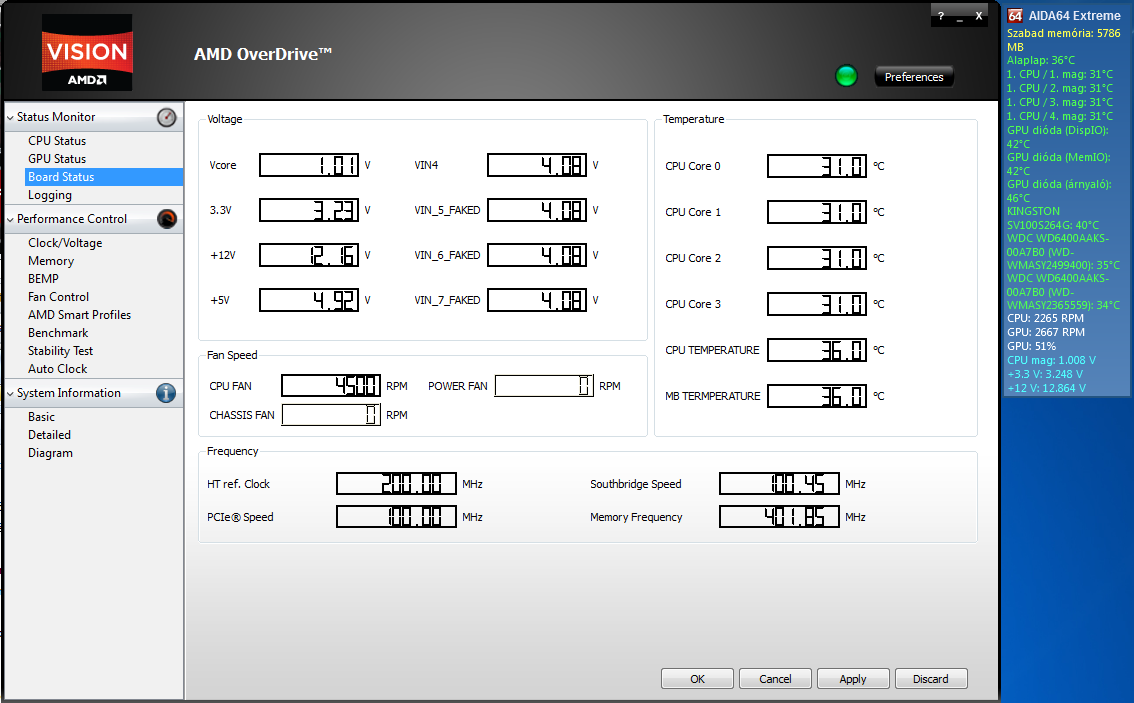Open Fan Control settings

point(59,297)
